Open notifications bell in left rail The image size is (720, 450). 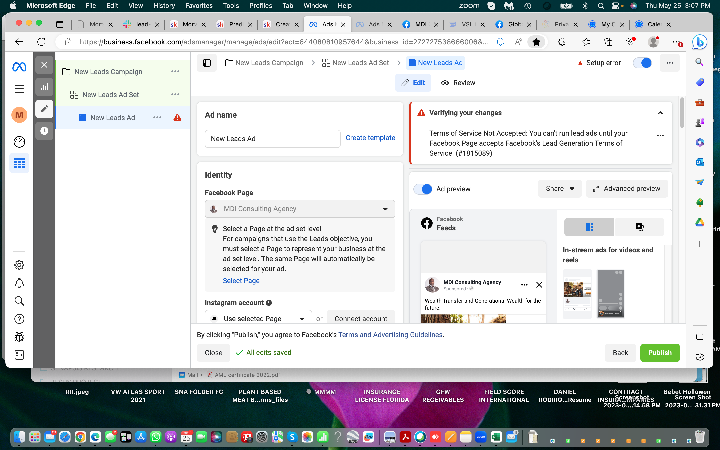click(19, 283)
